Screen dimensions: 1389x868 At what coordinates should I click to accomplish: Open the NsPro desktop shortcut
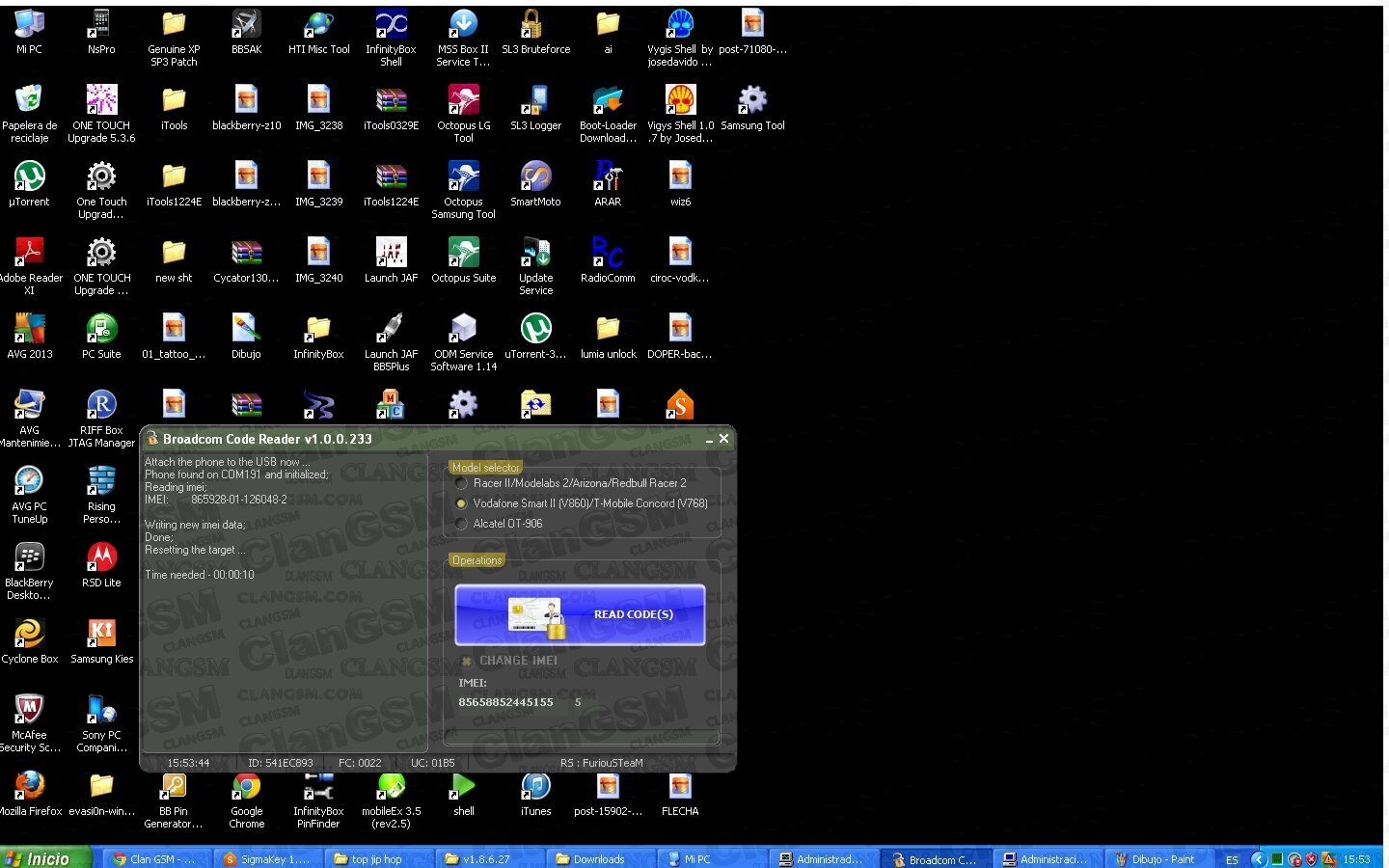point(101,33)
